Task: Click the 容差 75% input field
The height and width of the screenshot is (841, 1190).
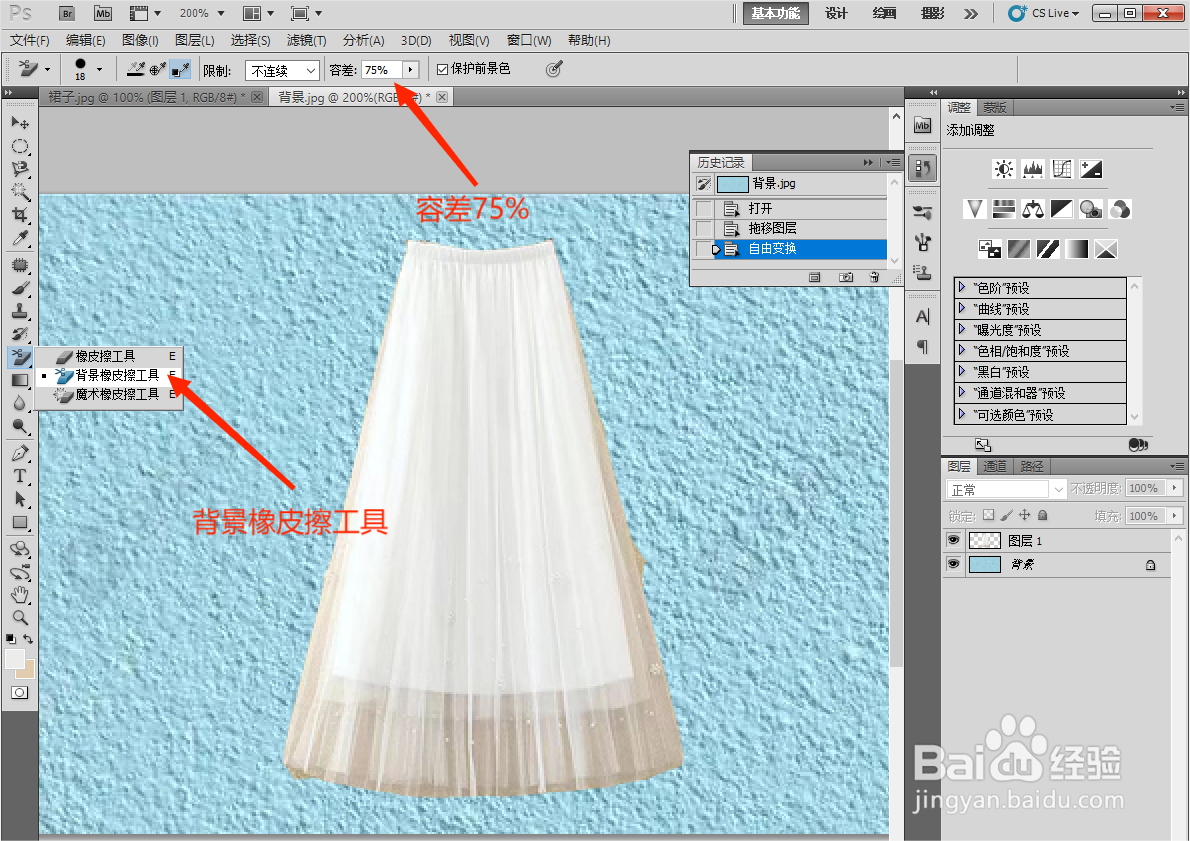Action: point(382,70)
